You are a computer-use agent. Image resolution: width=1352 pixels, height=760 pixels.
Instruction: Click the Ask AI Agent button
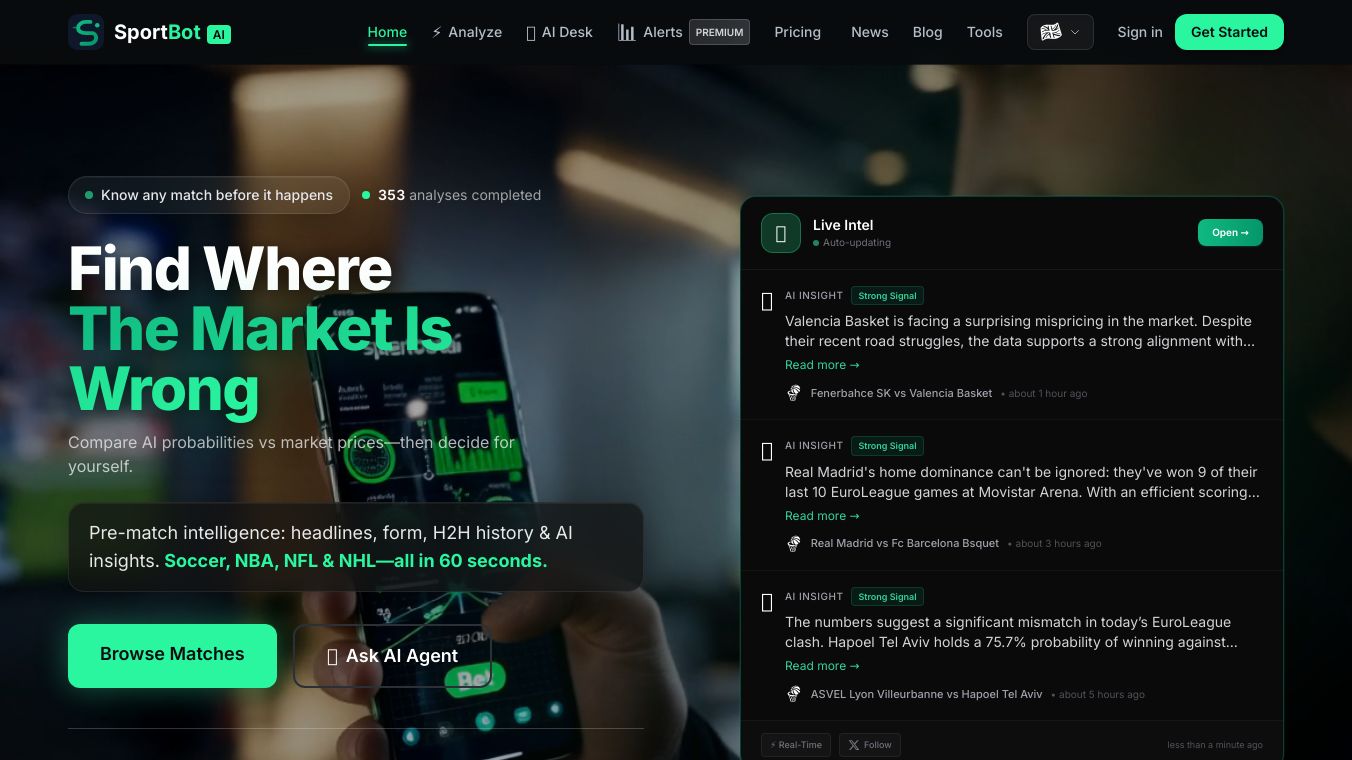pyautogui.click(x=392, y=656)
